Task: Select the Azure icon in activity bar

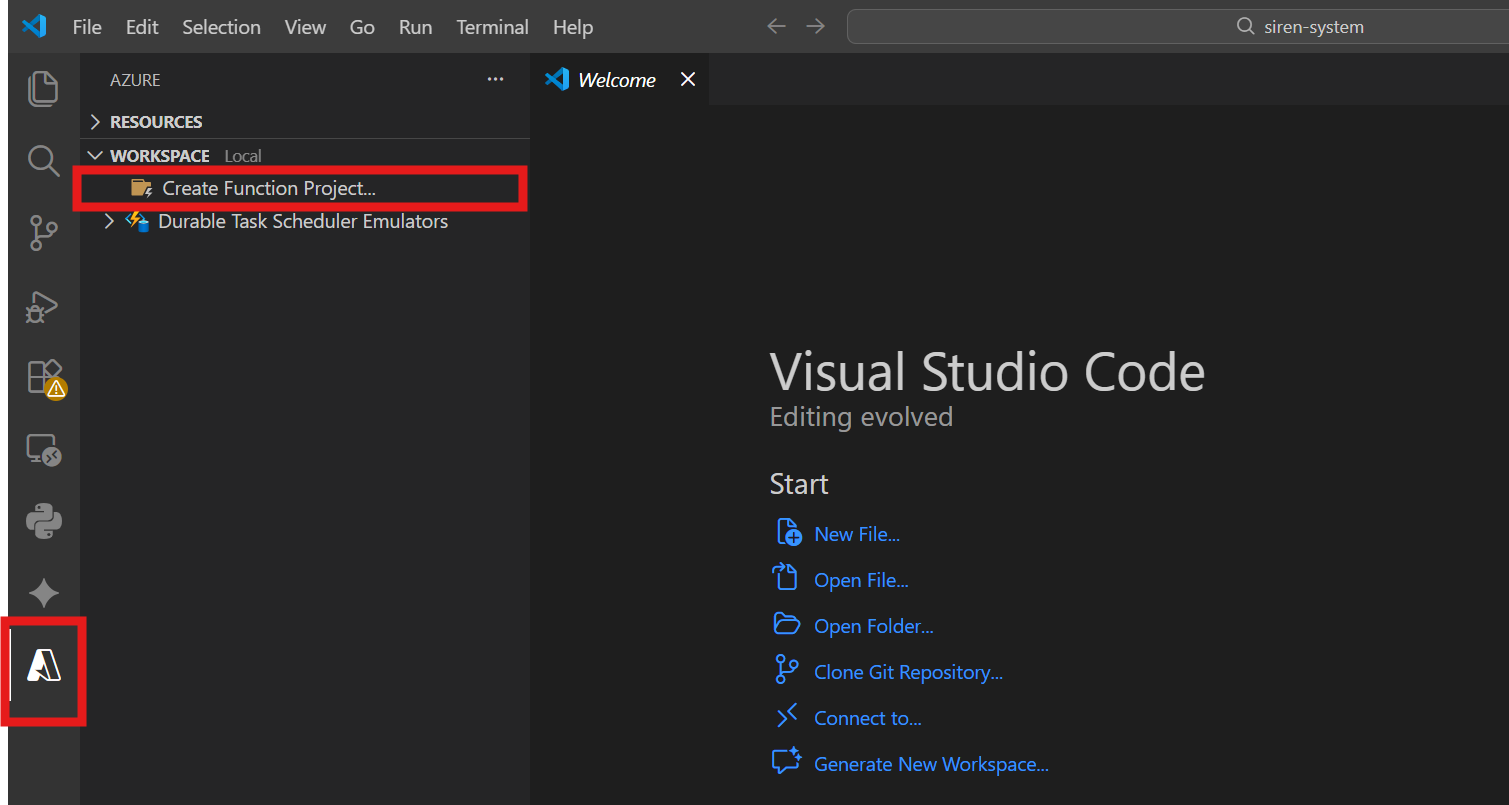Action: (x=43, y=666)
